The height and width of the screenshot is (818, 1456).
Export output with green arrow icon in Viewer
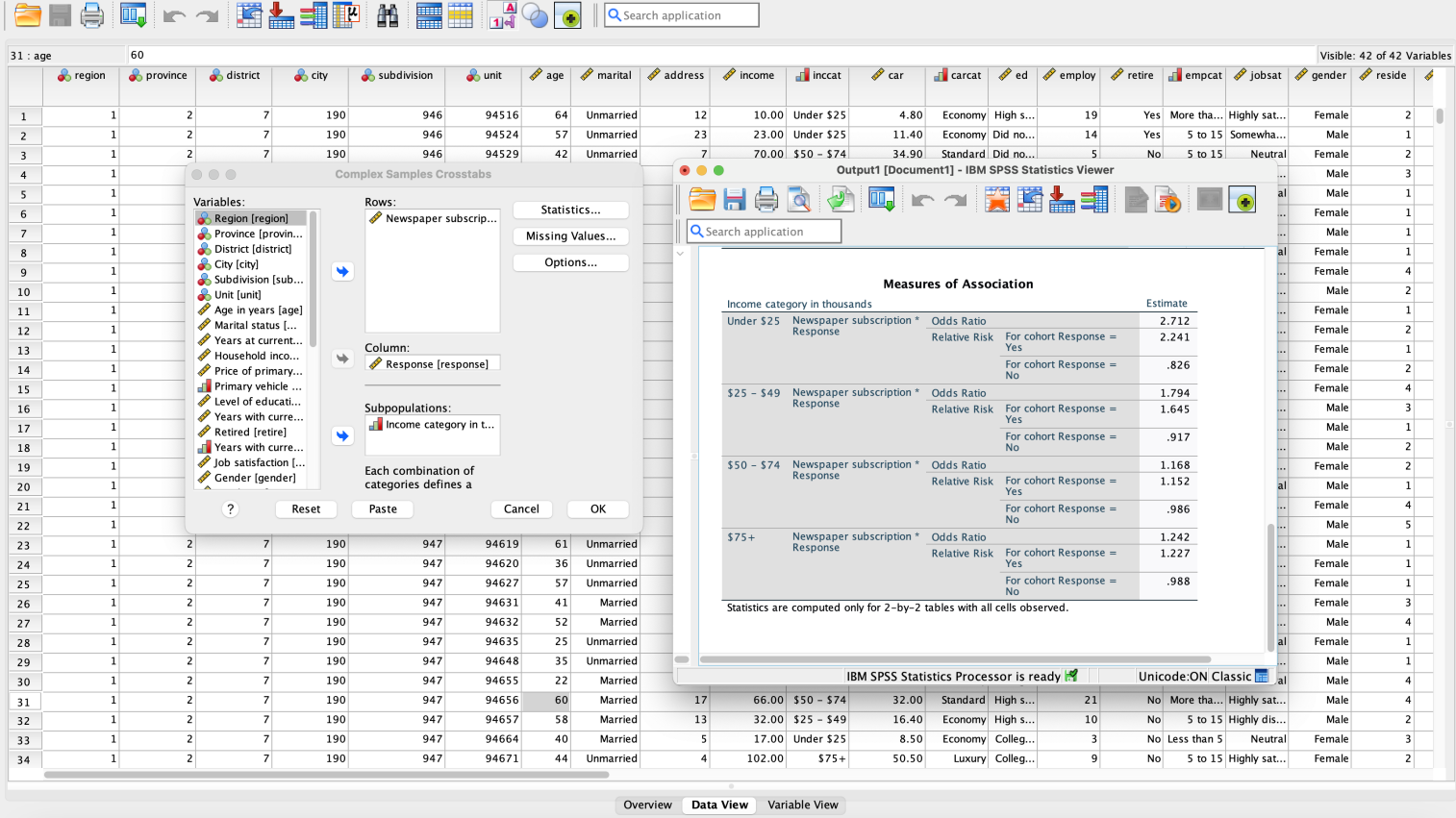pos(841,200)
